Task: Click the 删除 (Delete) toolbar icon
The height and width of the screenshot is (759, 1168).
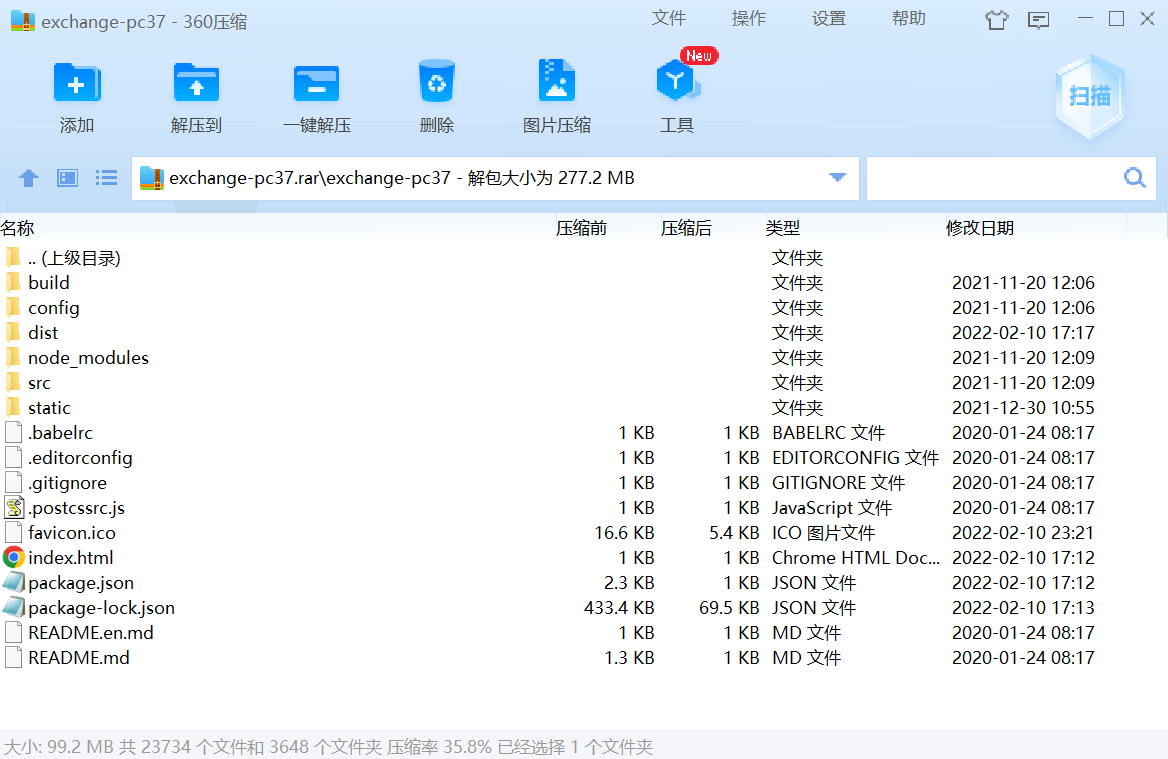Action: click(x=437, y=95)
